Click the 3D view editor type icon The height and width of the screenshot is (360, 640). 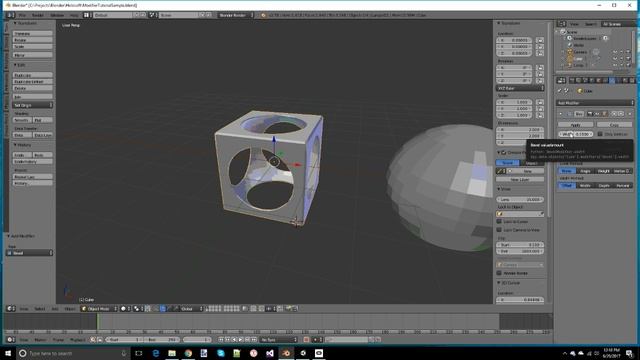11,309
